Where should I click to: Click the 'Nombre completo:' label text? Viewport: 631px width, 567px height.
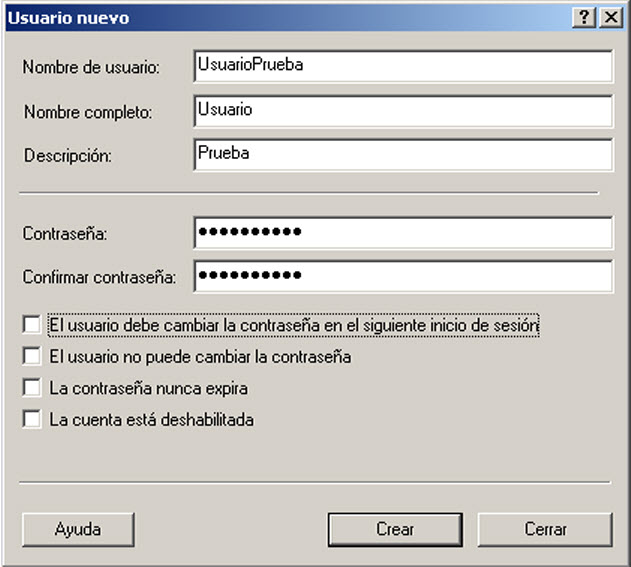pos(87,112)
